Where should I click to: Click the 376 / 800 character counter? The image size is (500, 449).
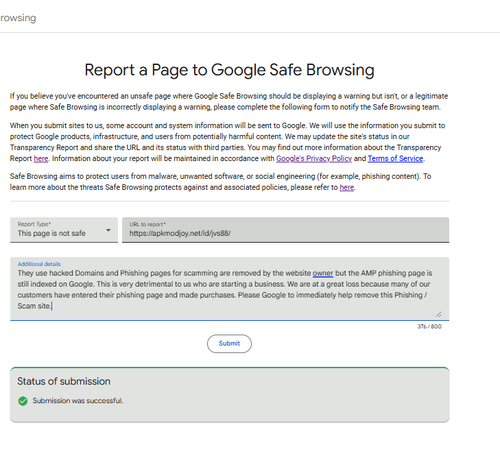[x=429, y=327]
